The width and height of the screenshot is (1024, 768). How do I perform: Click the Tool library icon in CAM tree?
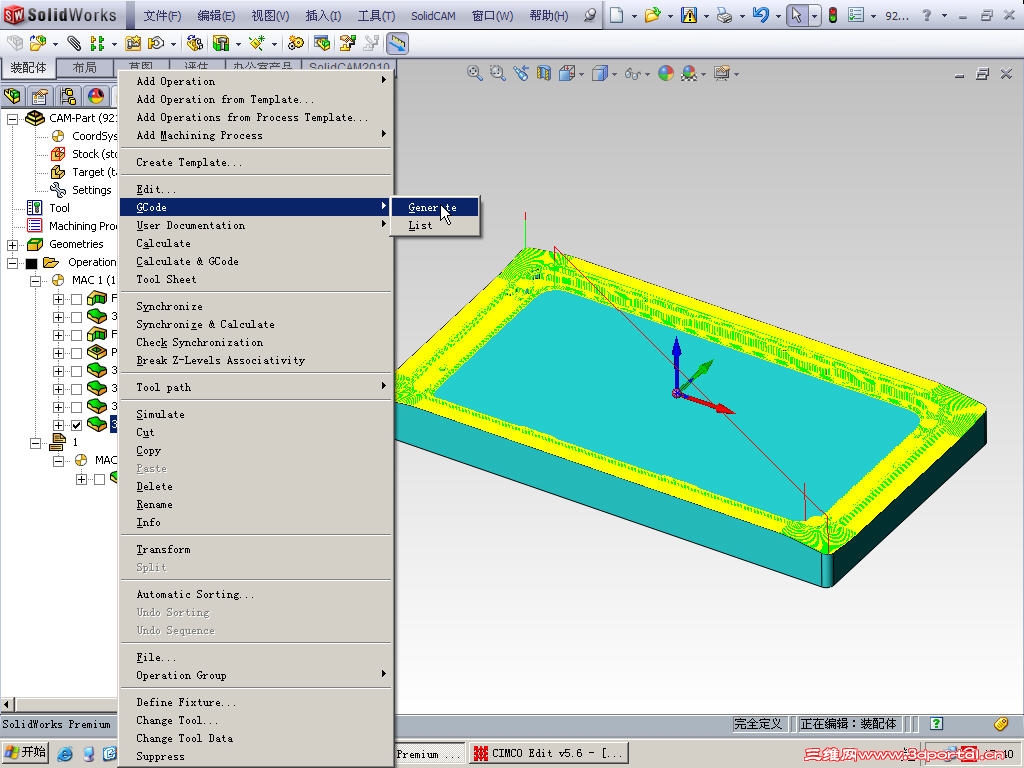click(37, 207)
